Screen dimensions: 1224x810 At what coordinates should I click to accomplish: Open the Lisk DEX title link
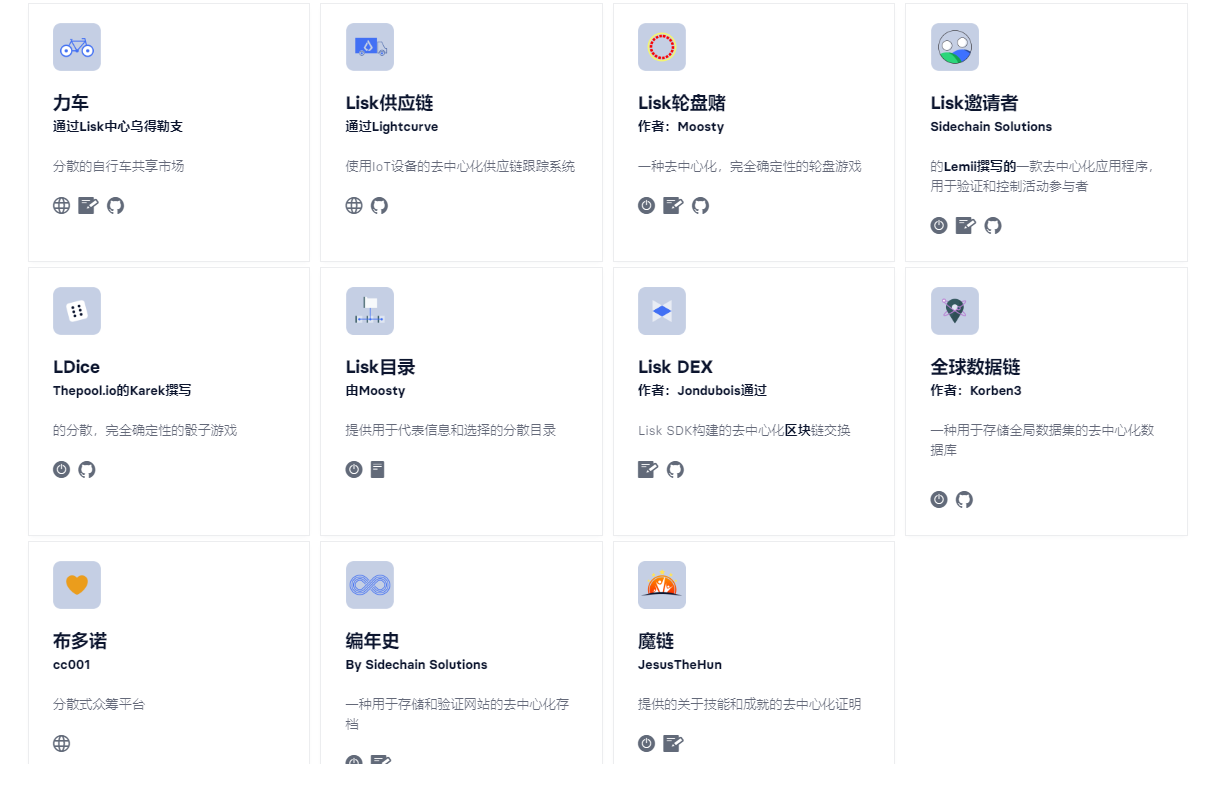[x=675, y=367]
